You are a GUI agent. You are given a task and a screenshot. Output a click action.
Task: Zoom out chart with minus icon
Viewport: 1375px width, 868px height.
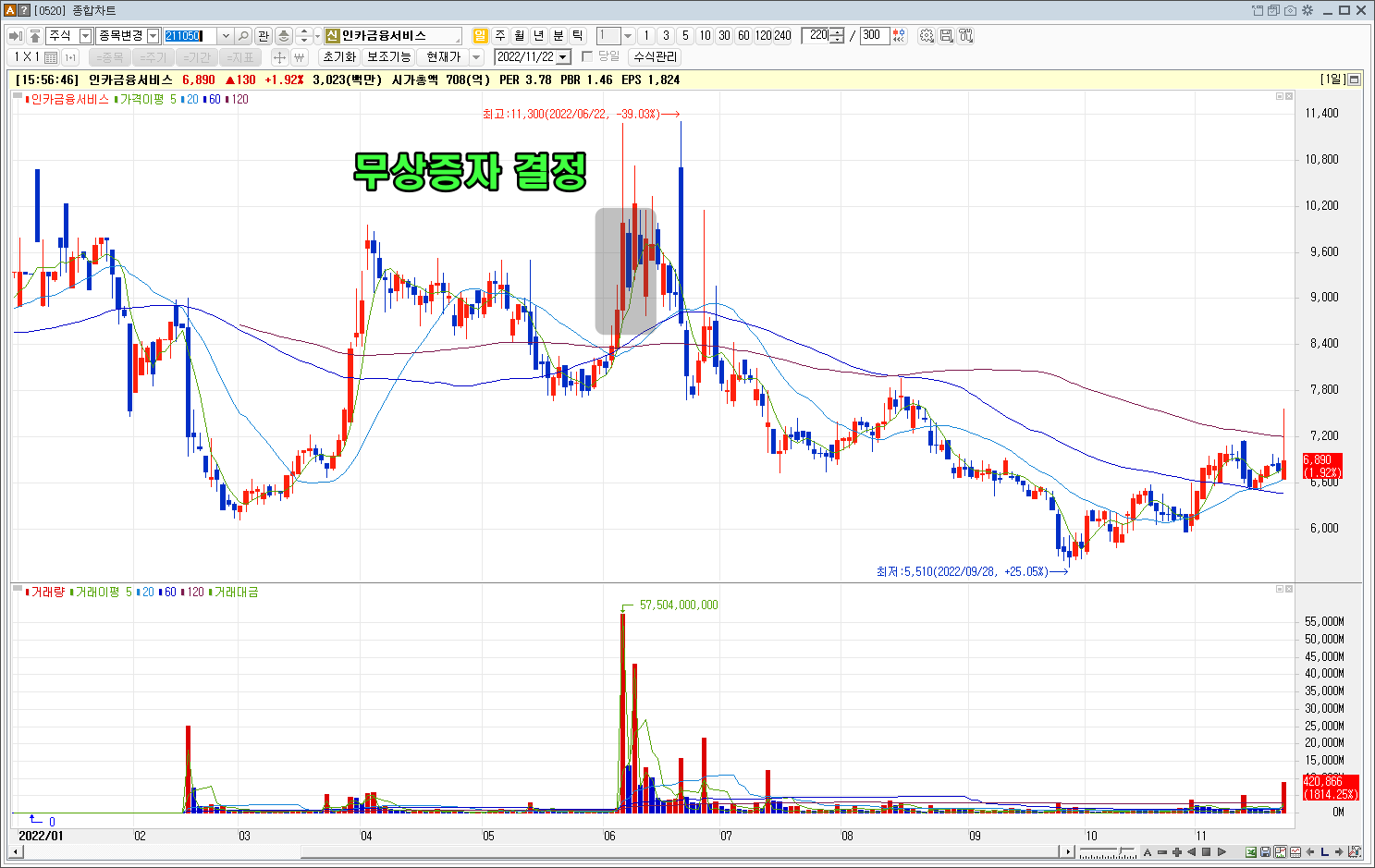[1162, 851]
